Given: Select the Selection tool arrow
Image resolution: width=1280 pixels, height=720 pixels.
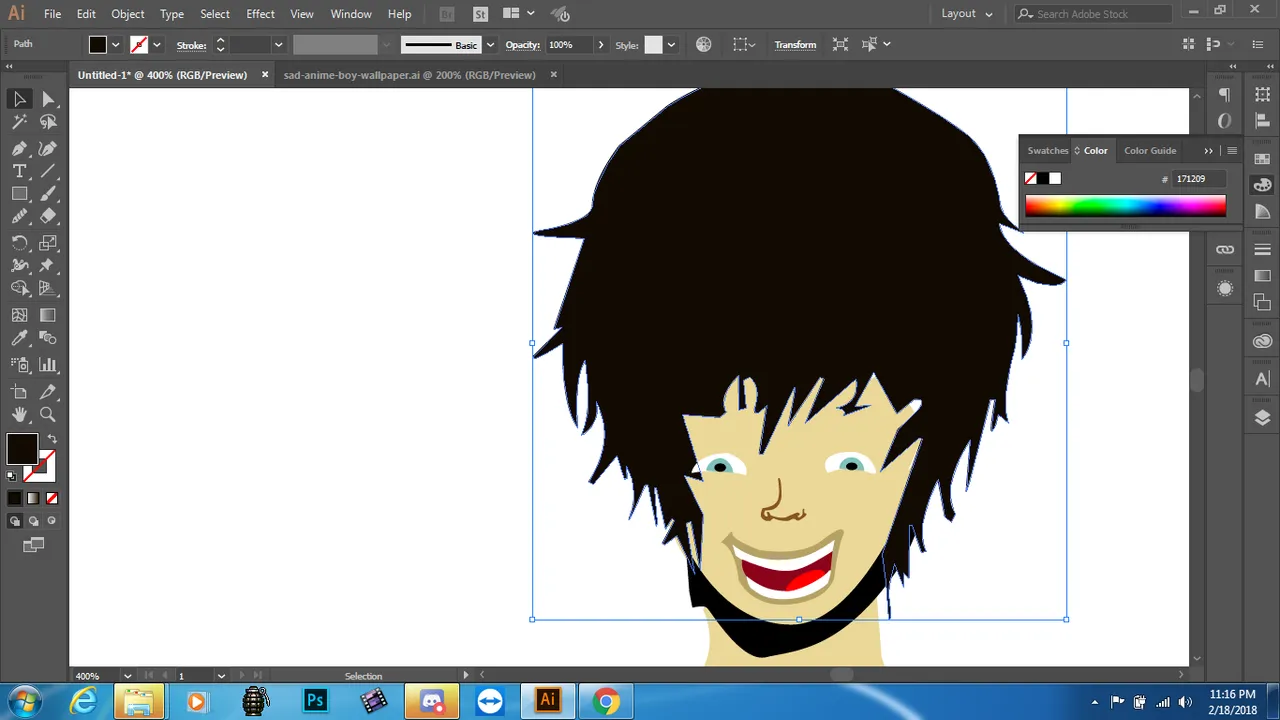Looking at the screenshot, I should click(x=19, y=99).
